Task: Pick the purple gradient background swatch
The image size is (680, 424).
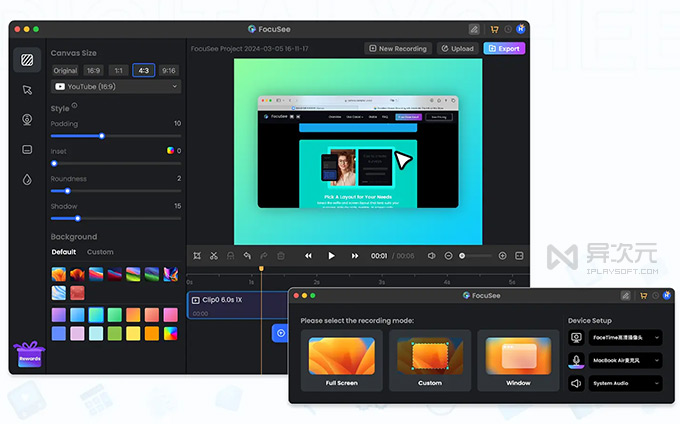Action: click(59, 315)
